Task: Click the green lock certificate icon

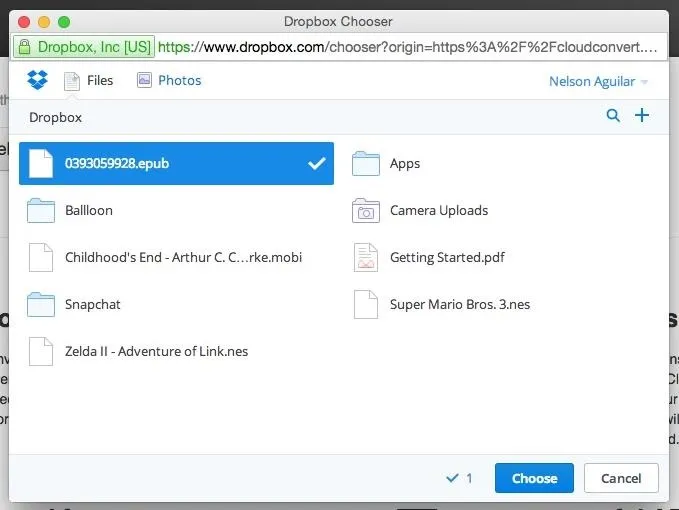Action: tap(25, 47)
